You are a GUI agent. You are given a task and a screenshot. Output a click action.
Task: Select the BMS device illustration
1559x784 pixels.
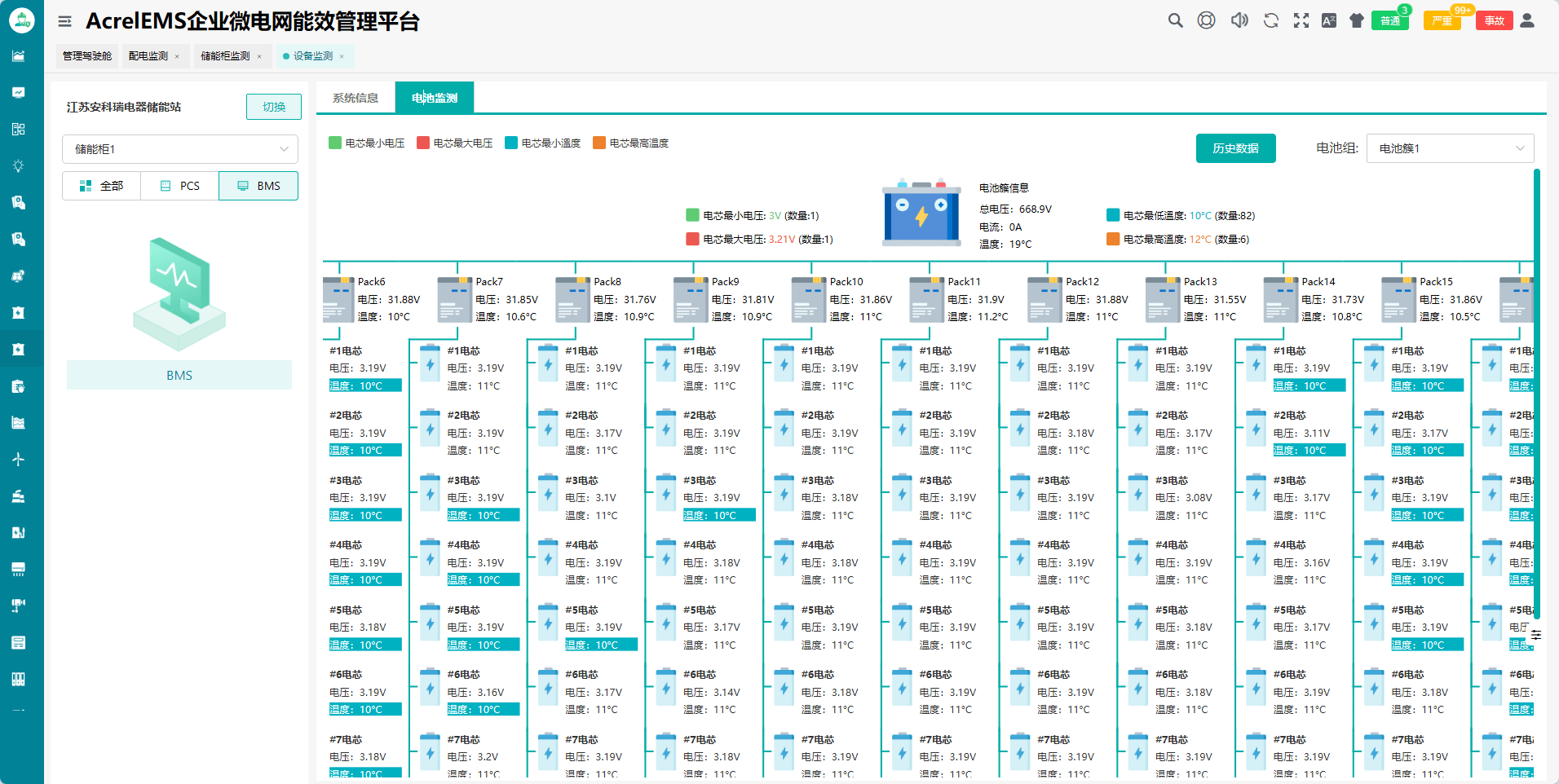(x=179, y=294)
